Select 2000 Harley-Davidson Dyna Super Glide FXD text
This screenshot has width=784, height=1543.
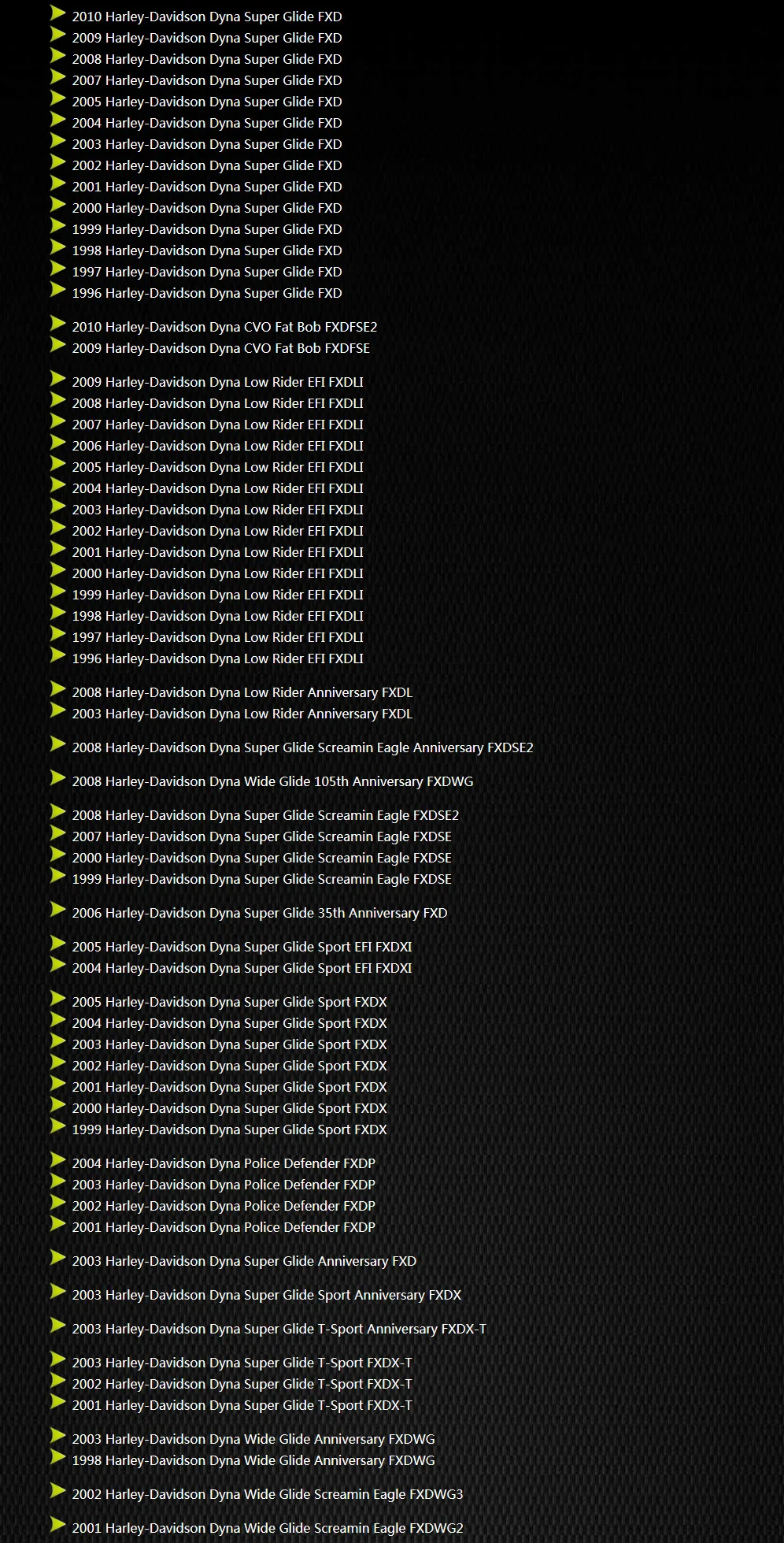(207, 208)
